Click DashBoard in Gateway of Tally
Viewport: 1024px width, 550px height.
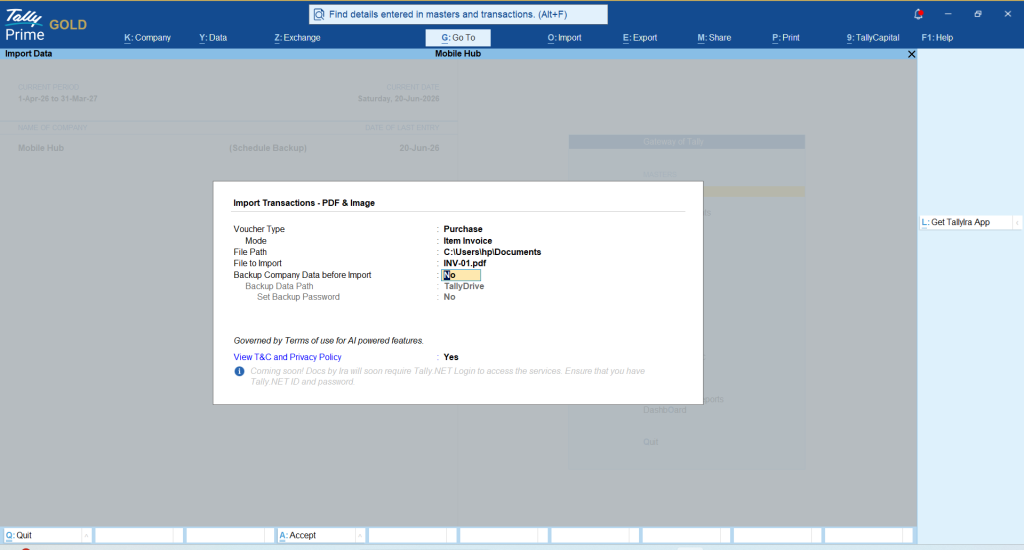(664, 410)
